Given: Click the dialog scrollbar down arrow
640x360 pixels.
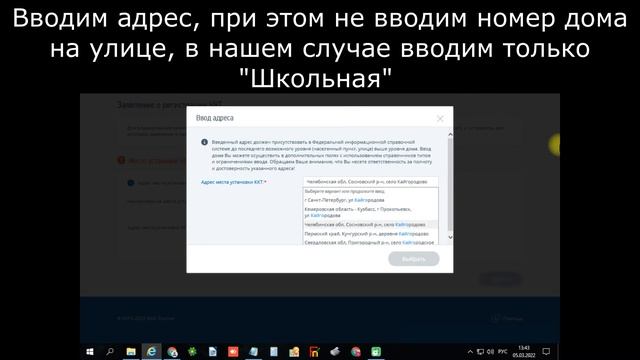Looking at the screenshot, I should [450, 237].
